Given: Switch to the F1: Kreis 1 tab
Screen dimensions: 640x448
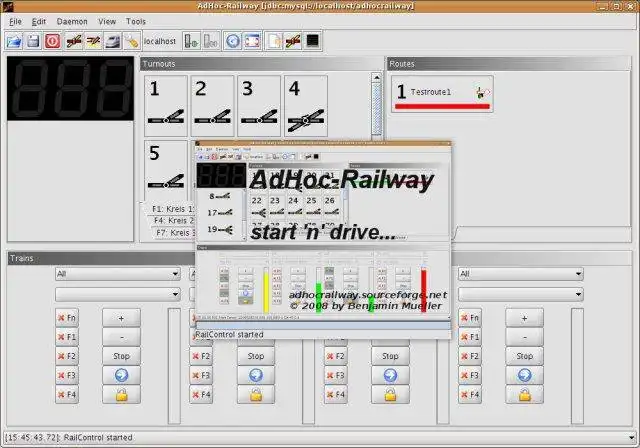Looking at the screenshot, I should (x=171, y=209).
